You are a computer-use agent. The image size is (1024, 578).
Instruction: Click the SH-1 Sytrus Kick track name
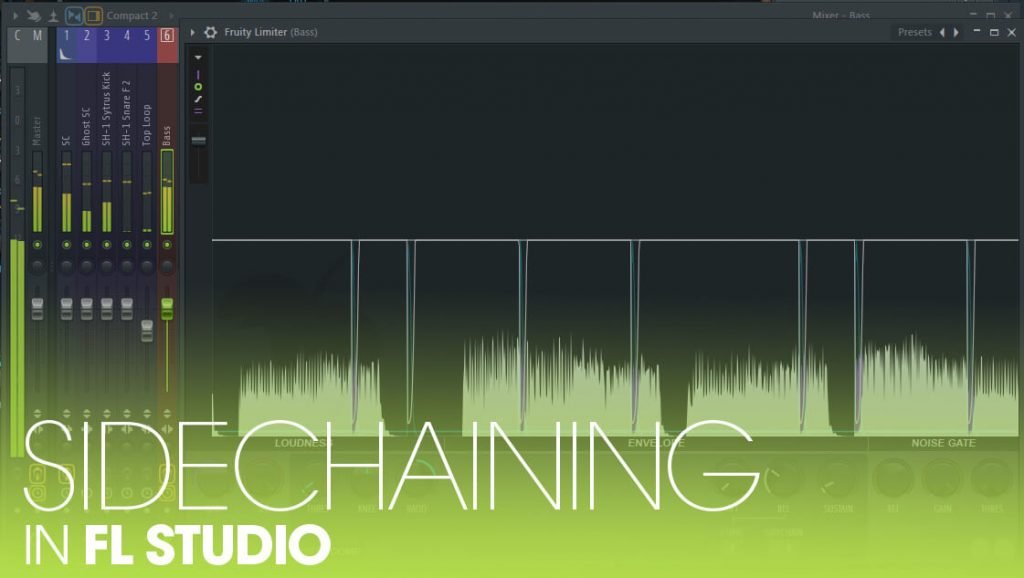[x=106, y=108]
